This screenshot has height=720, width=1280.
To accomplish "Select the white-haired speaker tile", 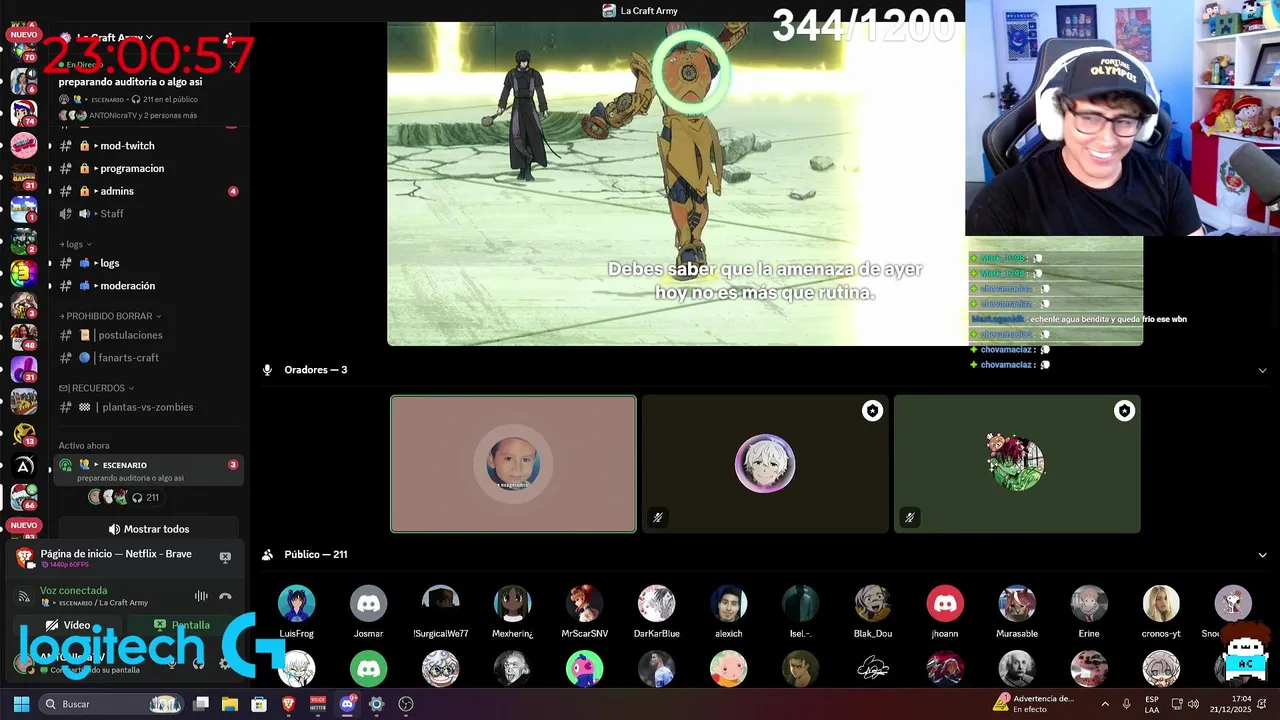I will pyautogui.click(x=765, y=464).
